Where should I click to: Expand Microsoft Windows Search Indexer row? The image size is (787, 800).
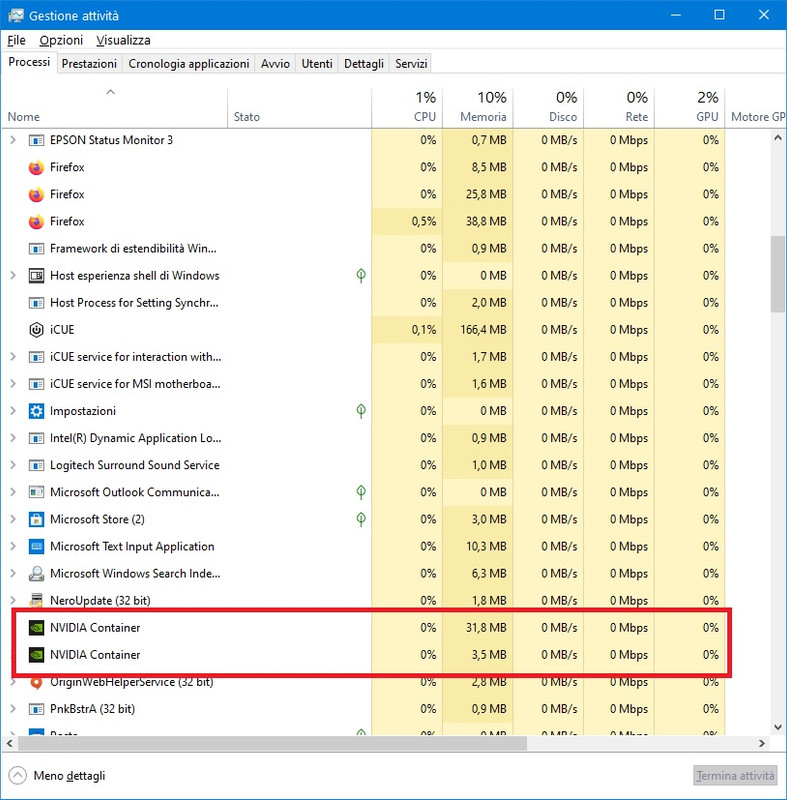tap(13, 573)
